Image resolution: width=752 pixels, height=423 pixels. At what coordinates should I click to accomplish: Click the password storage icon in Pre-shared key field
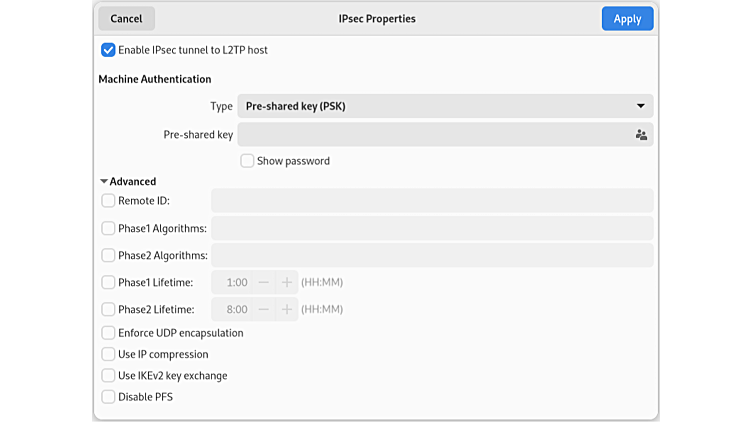pyautogui.click(x=641, y=134)
